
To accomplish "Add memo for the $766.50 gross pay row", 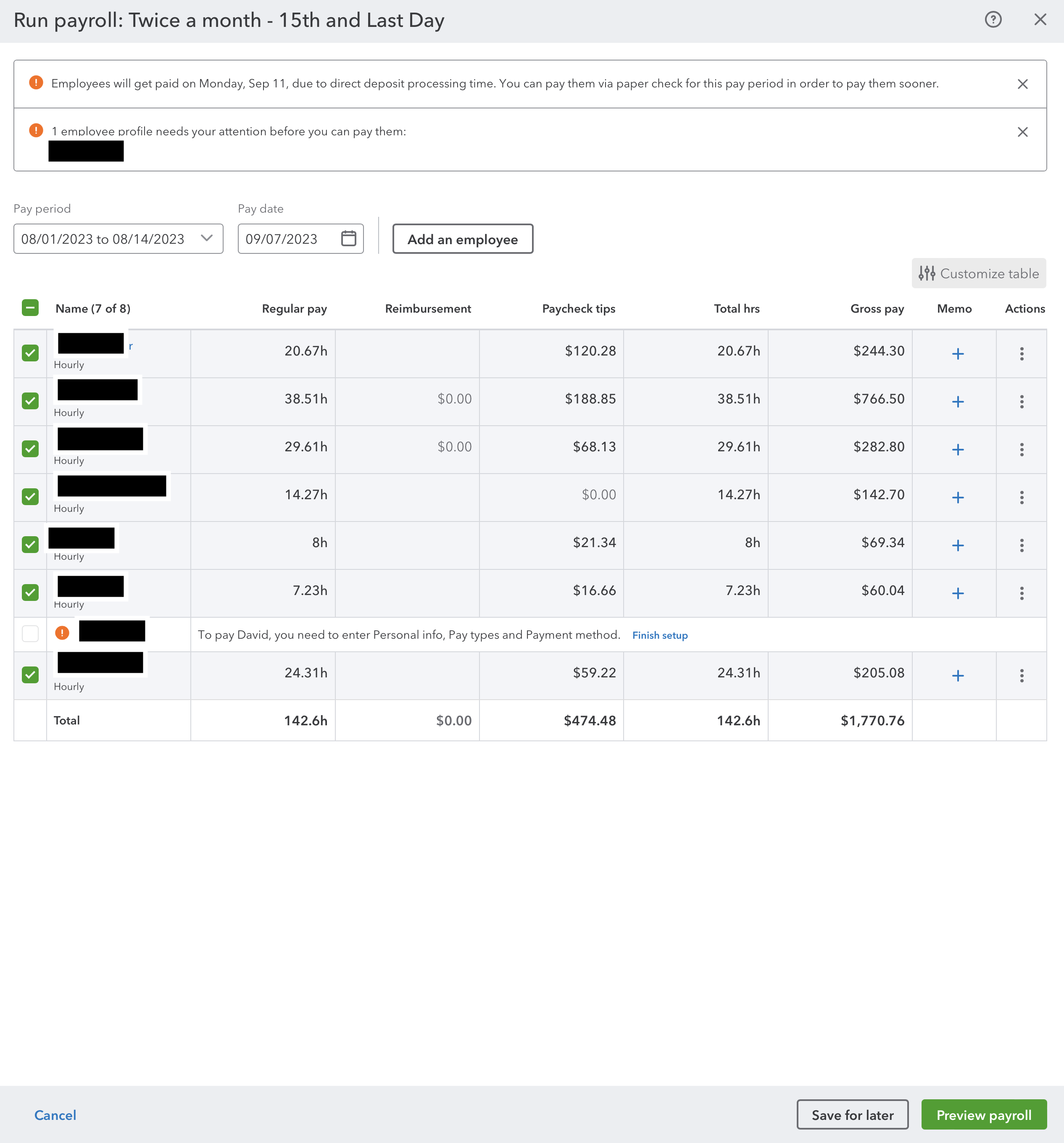I will (957, 401).
